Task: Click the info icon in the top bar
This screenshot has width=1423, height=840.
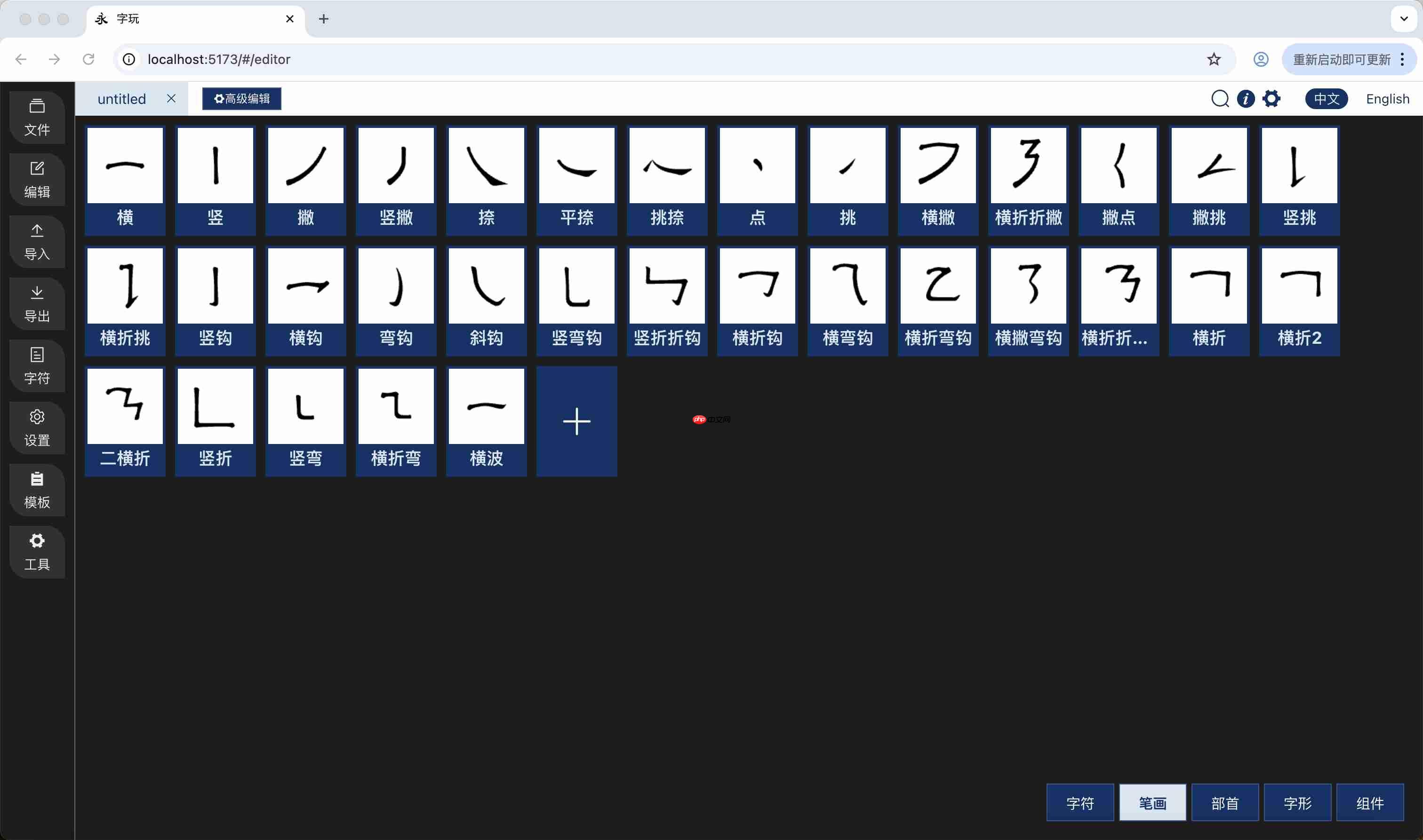Action: point(1246,98)
